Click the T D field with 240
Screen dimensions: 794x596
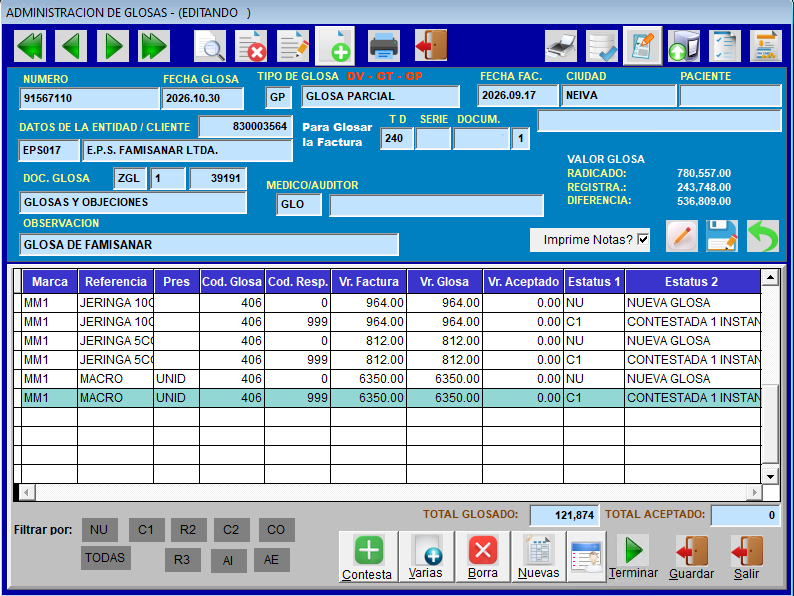pos(397,138)
